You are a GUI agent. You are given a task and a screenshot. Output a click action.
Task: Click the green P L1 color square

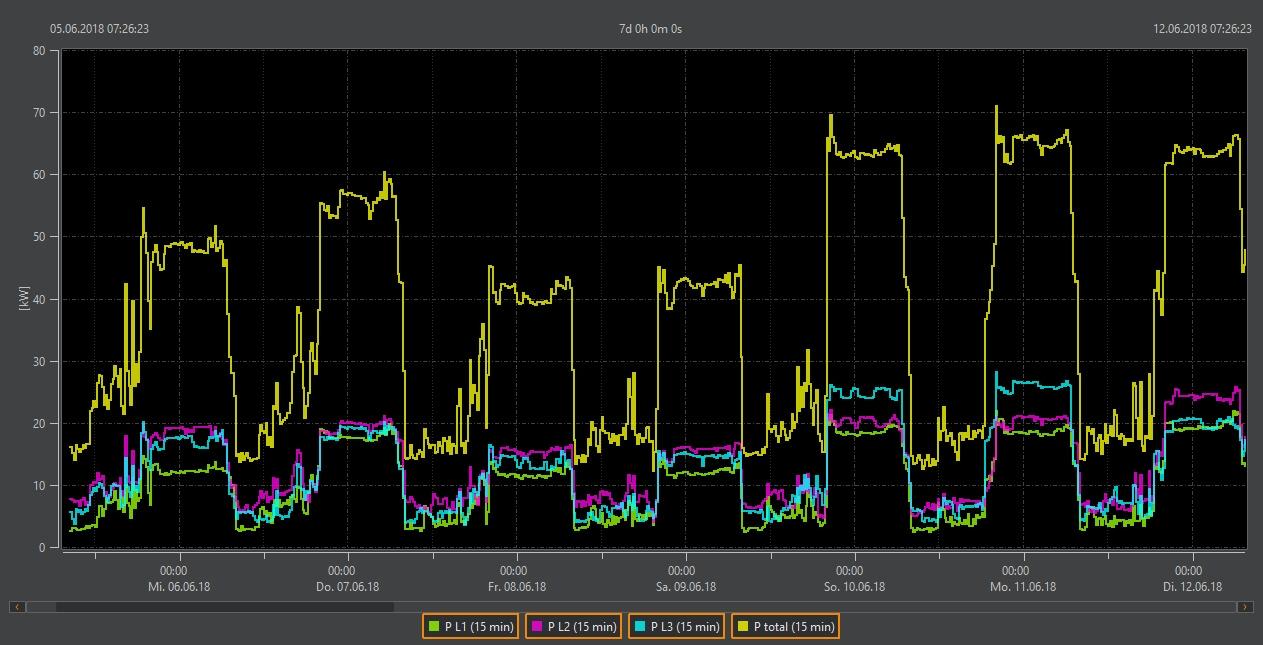[434, 627]
